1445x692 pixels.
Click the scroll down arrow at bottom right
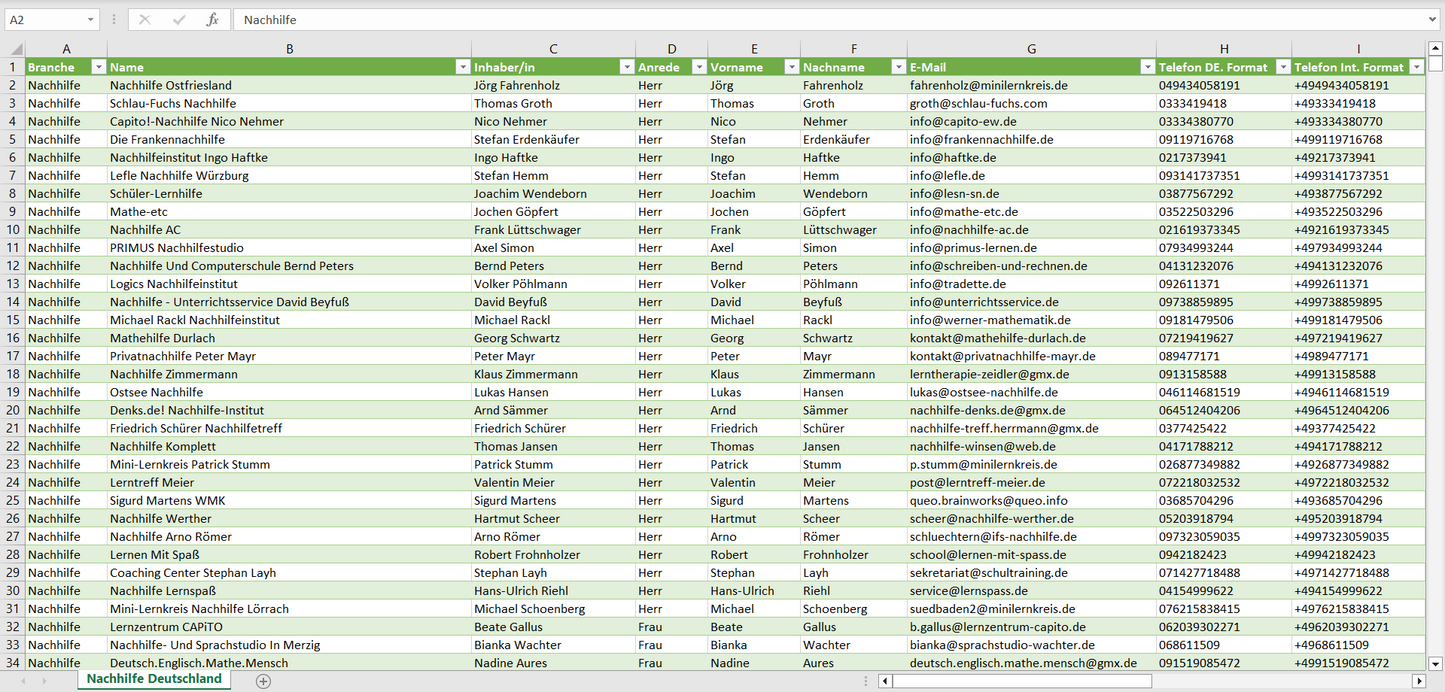click(1436, 662)
